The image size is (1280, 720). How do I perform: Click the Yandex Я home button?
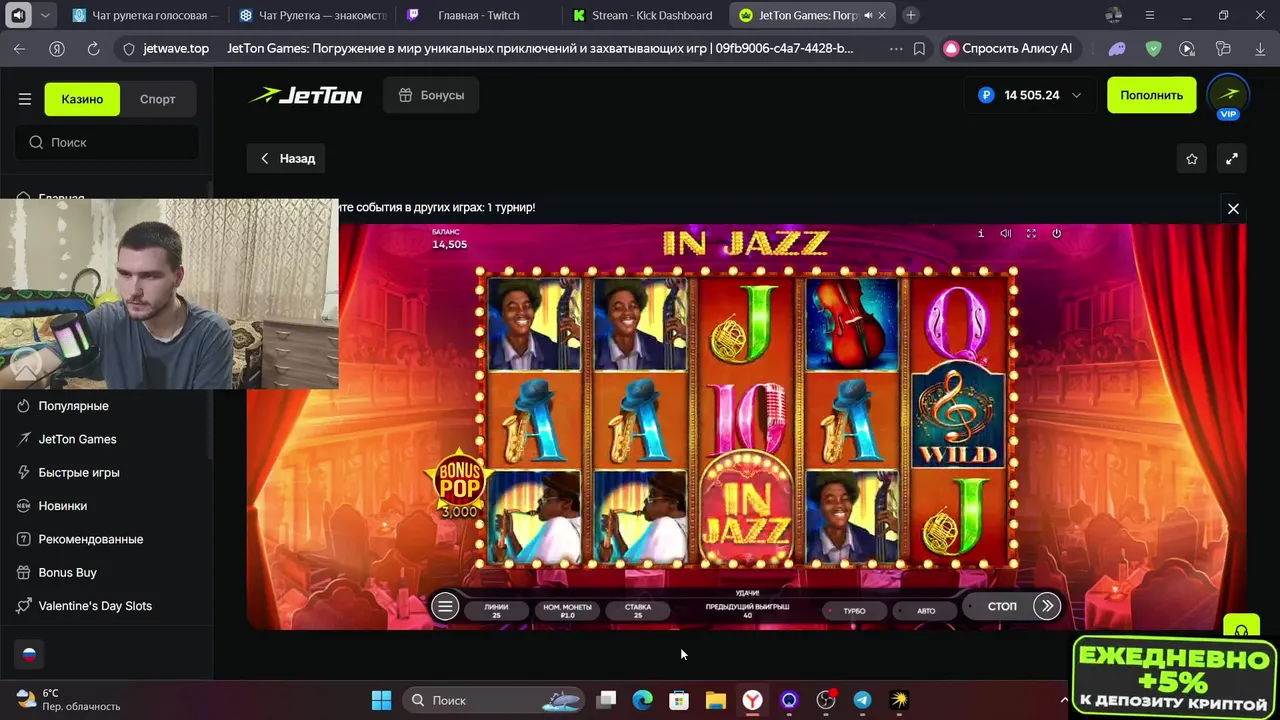pos(57,48)
